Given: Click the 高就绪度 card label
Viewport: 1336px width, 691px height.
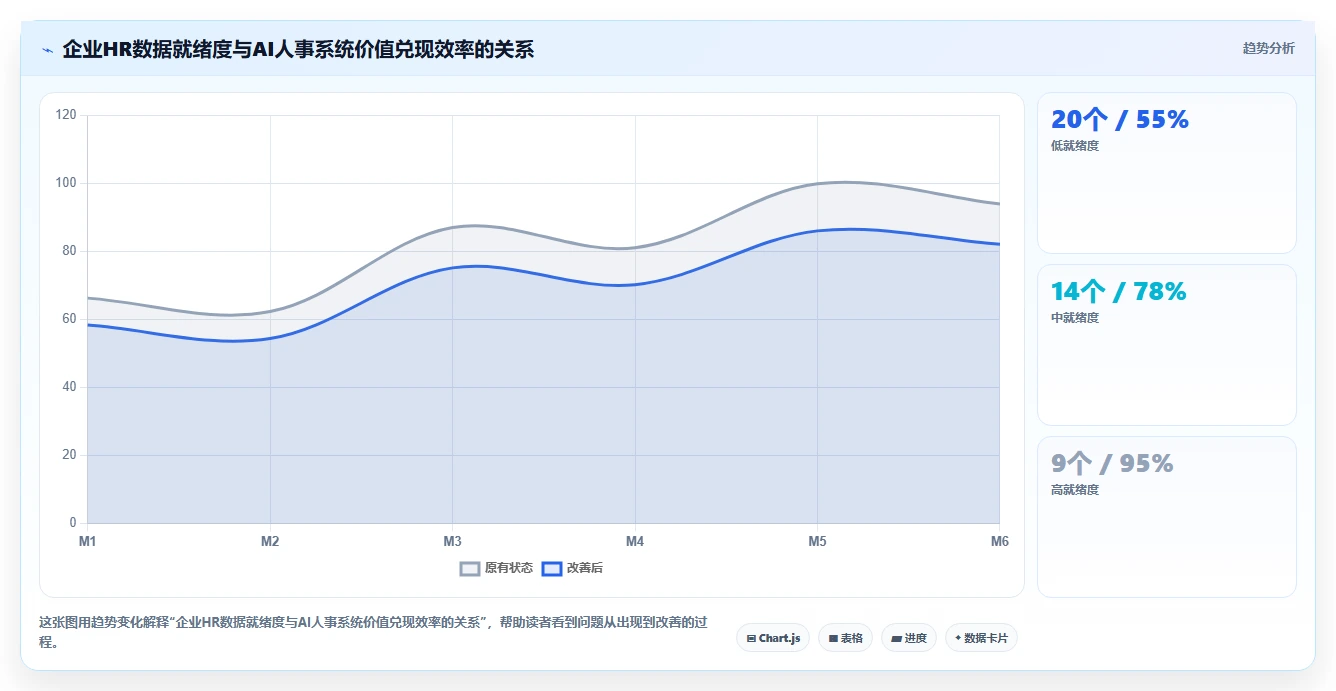Looking at the screenshot, I should [1075, 490].
